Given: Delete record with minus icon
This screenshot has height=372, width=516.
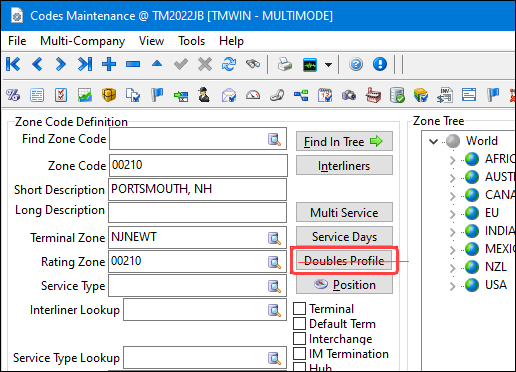Looking at the screenshot, I should tap(133, 64).
